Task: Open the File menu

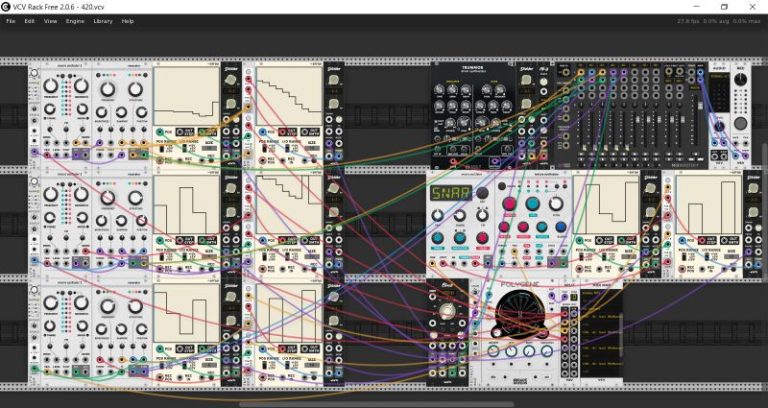Action: coord(10,21)
